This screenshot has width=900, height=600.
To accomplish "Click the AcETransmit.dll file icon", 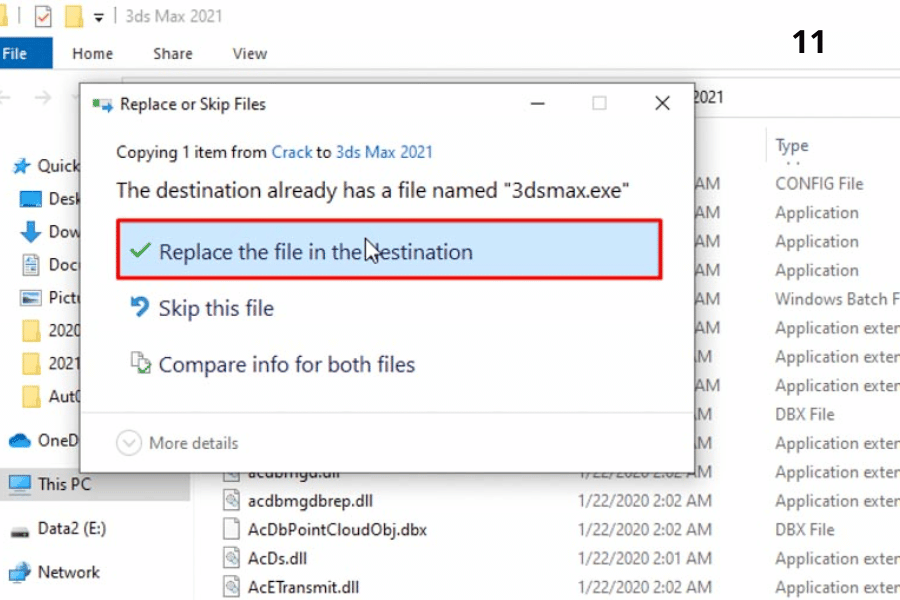I will [x=231, y=587].
